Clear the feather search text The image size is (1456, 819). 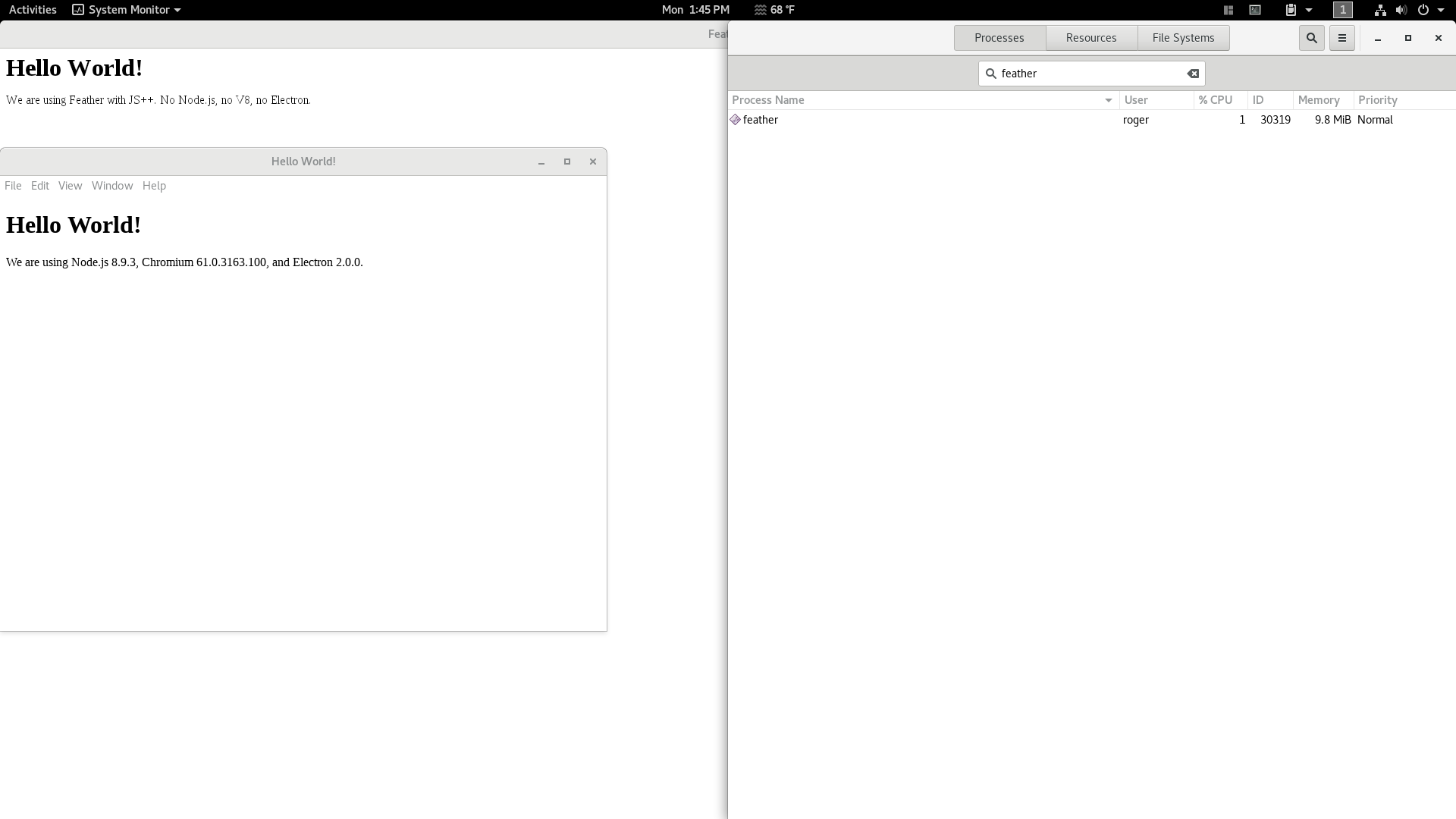click(1193, 74)
